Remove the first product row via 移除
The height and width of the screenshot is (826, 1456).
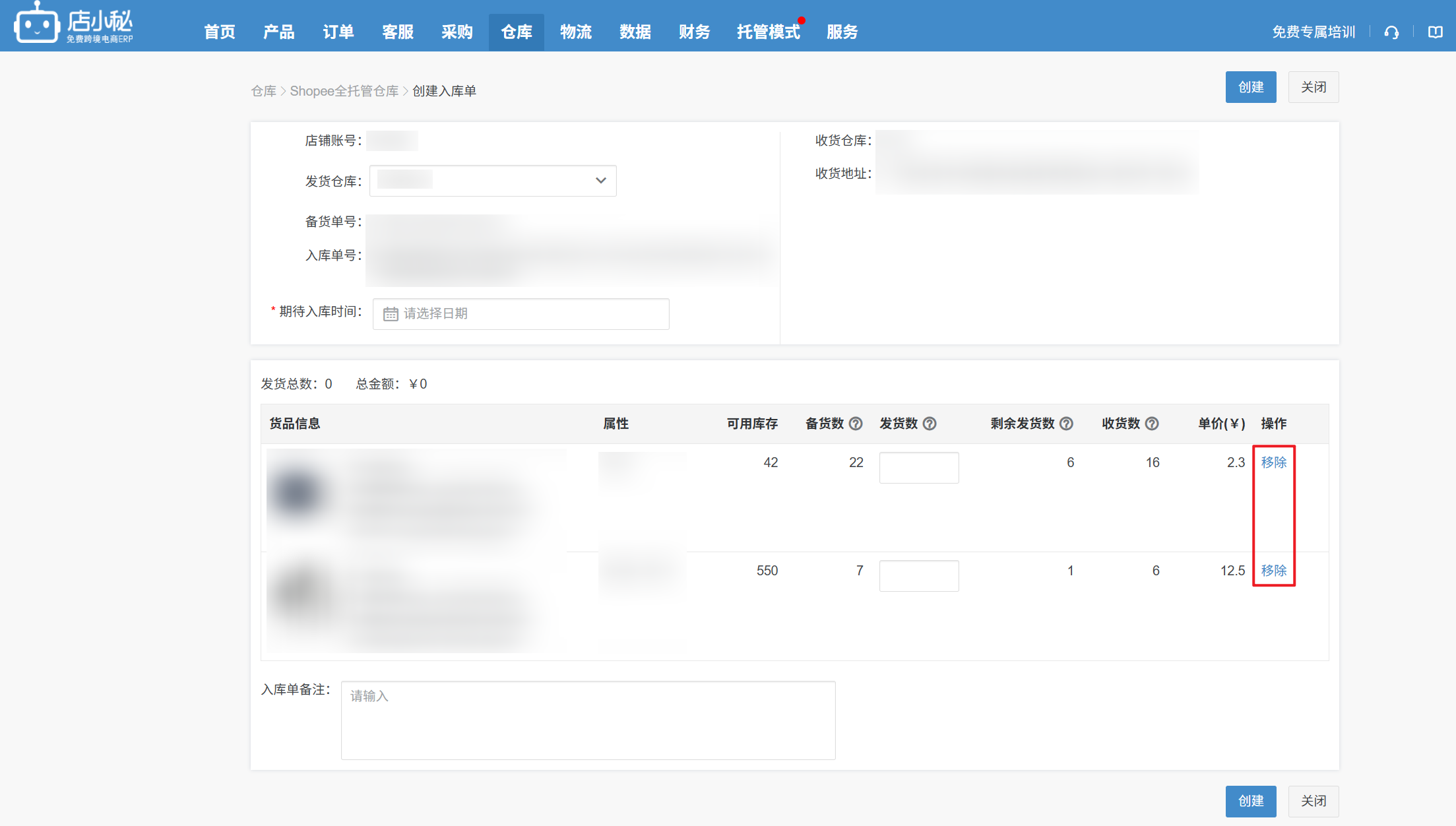[x=1273, y=462]
